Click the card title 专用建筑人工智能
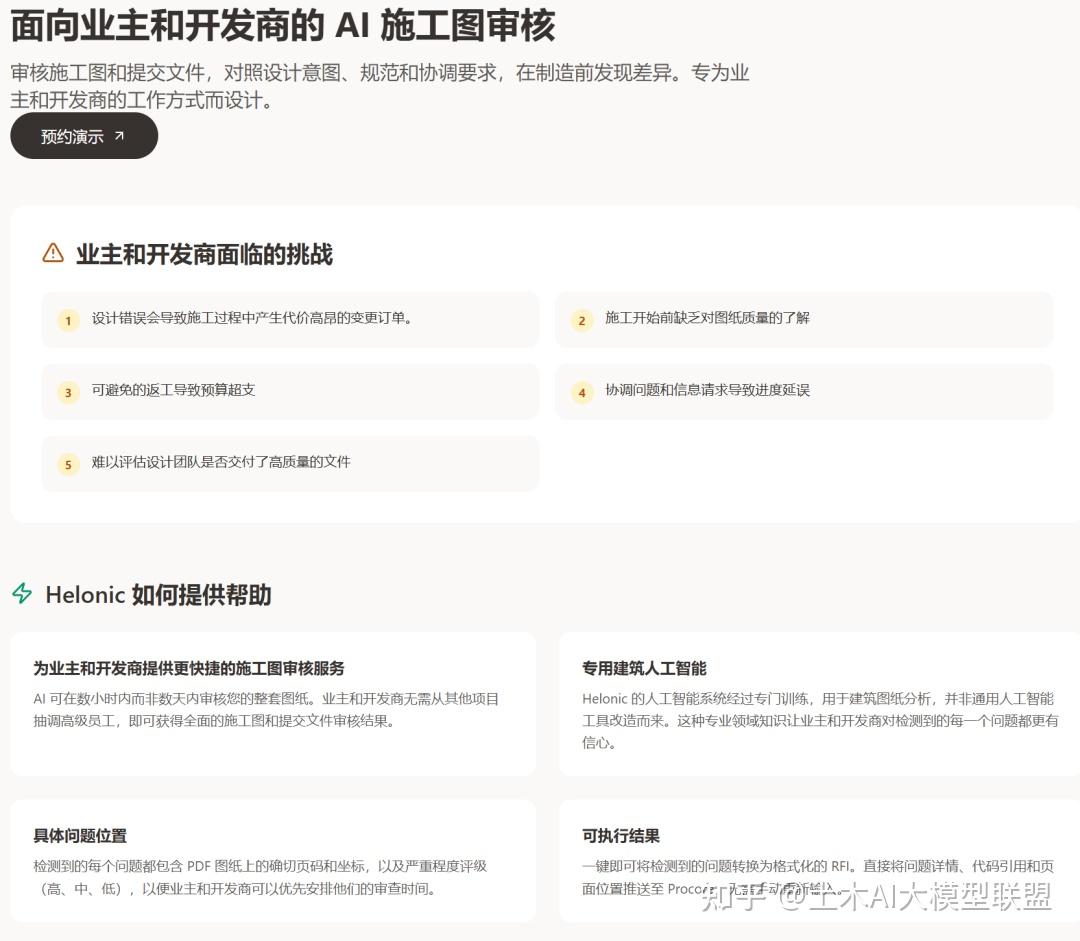This screenshot has height=941, width=1080. (x=644, y=668)
